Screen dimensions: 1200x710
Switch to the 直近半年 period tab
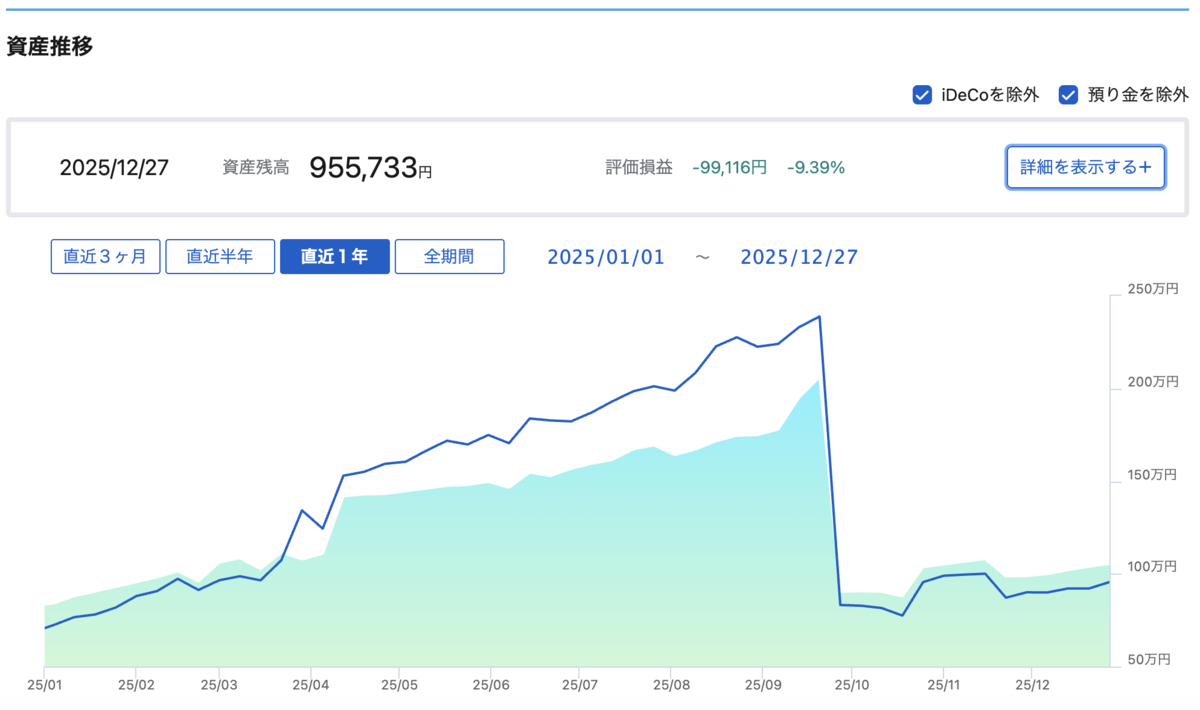click(220, 256)
